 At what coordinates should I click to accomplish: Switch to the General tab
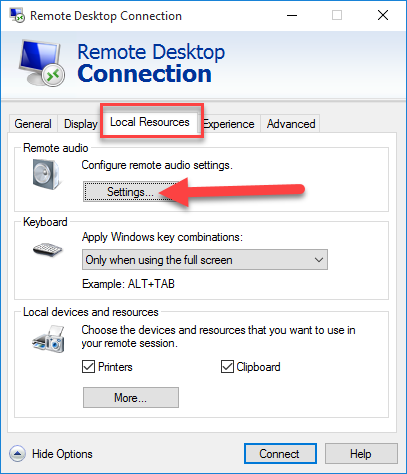33,124
